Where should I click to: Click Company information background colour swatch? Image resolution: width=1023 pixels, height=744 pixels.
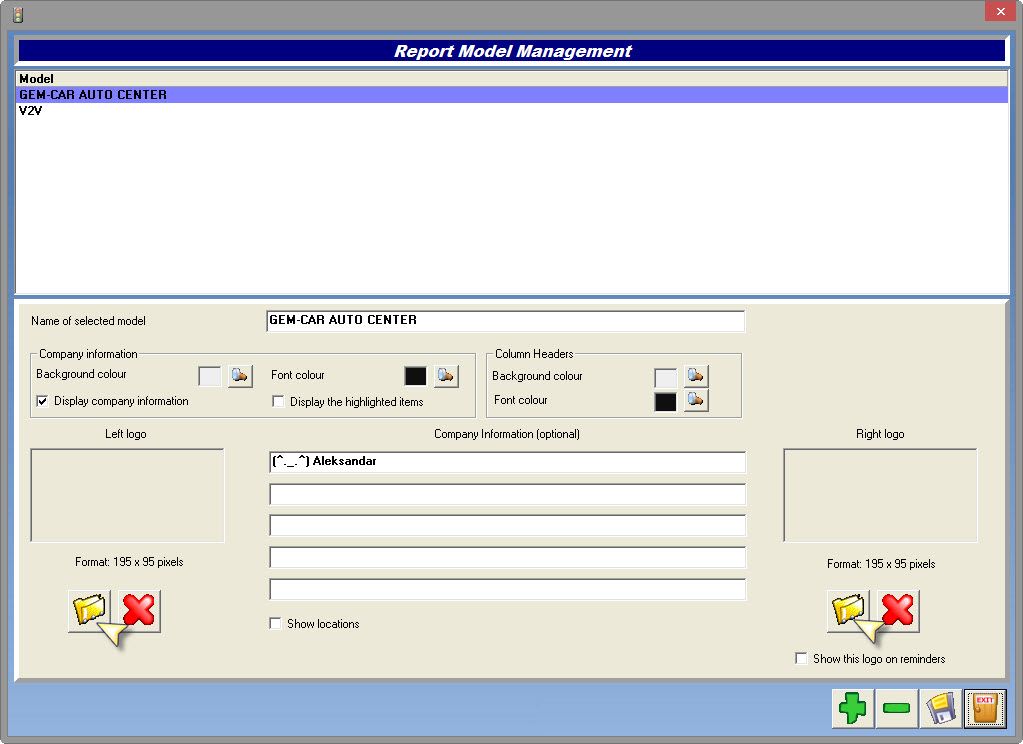click(209, 377)
